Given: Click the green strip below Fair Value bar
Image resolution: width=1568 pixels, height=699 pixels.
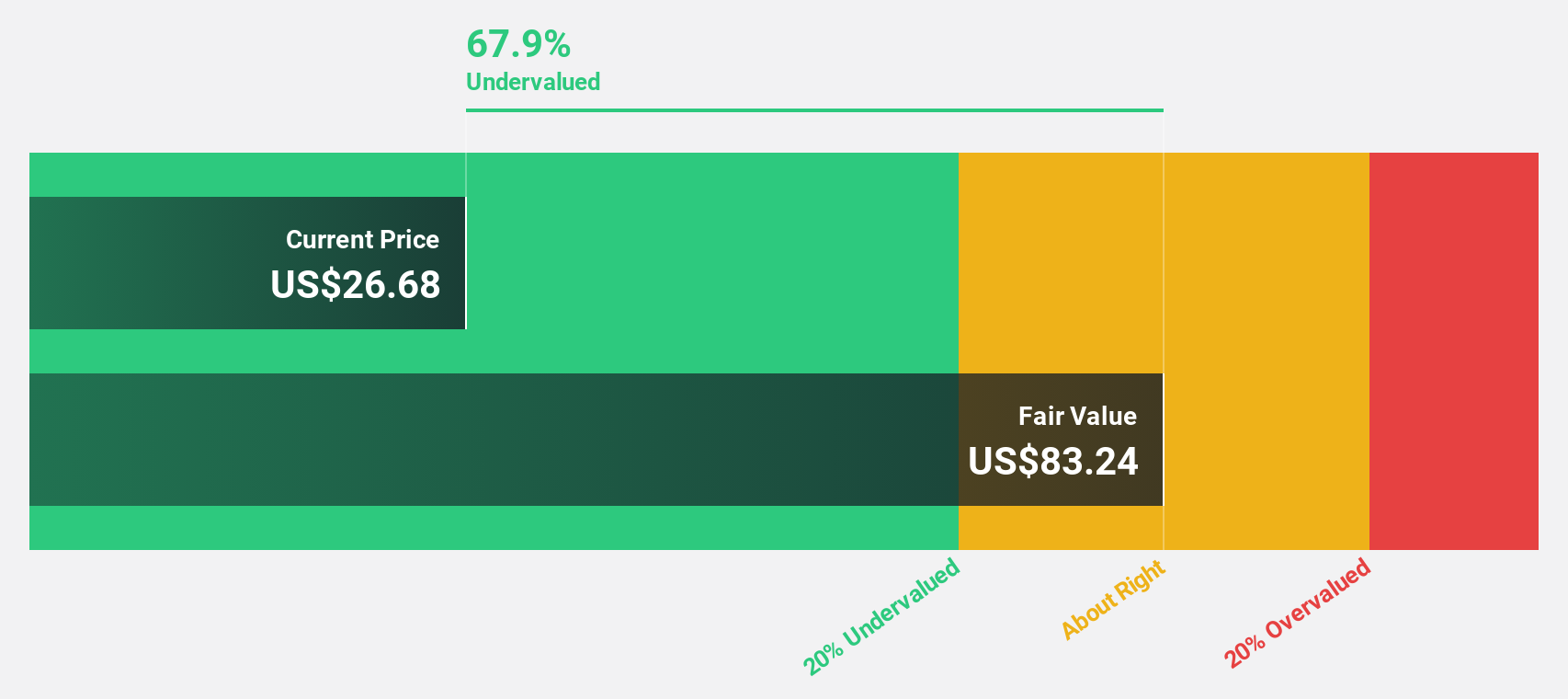Looking at the screenshot, I should (494, 528).
